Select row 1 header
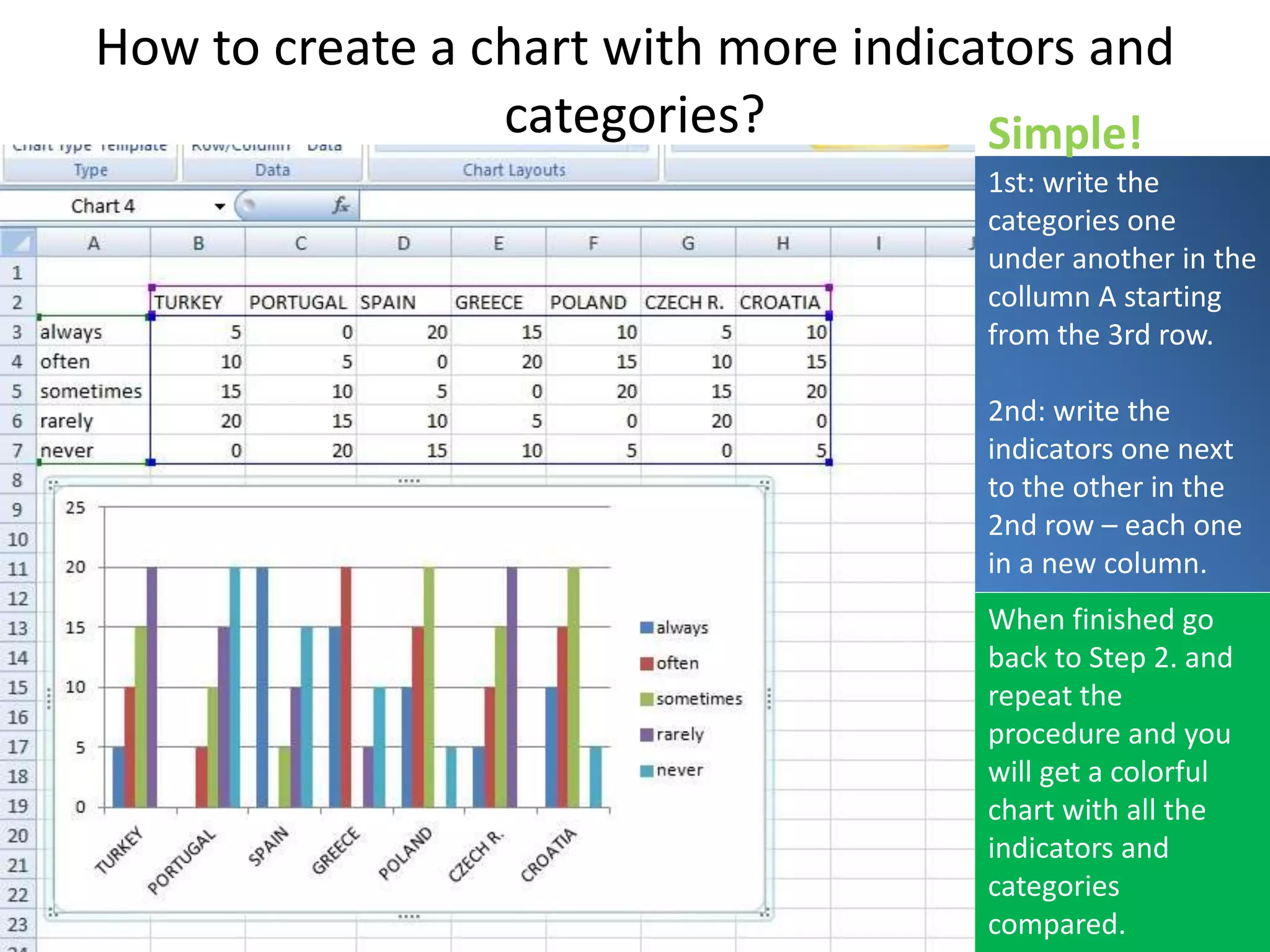The width and height of the screenshot is (1270, 952). pos(17,273)
